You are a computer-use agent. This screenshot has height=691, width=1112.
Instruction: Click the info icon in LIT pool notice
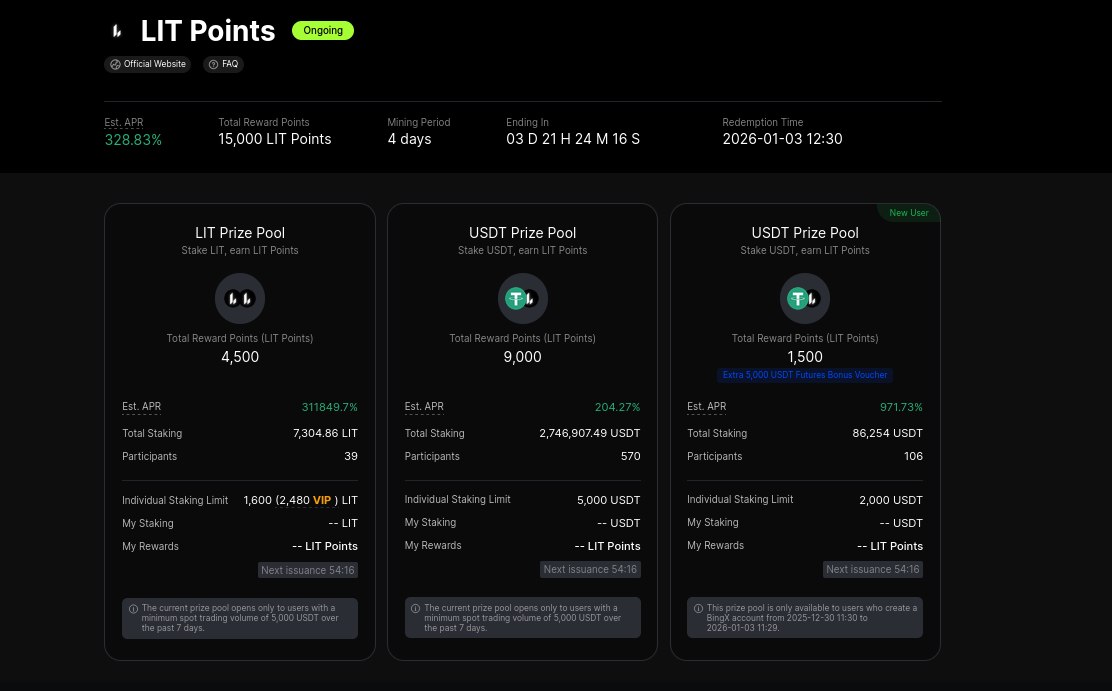[133, 608]
